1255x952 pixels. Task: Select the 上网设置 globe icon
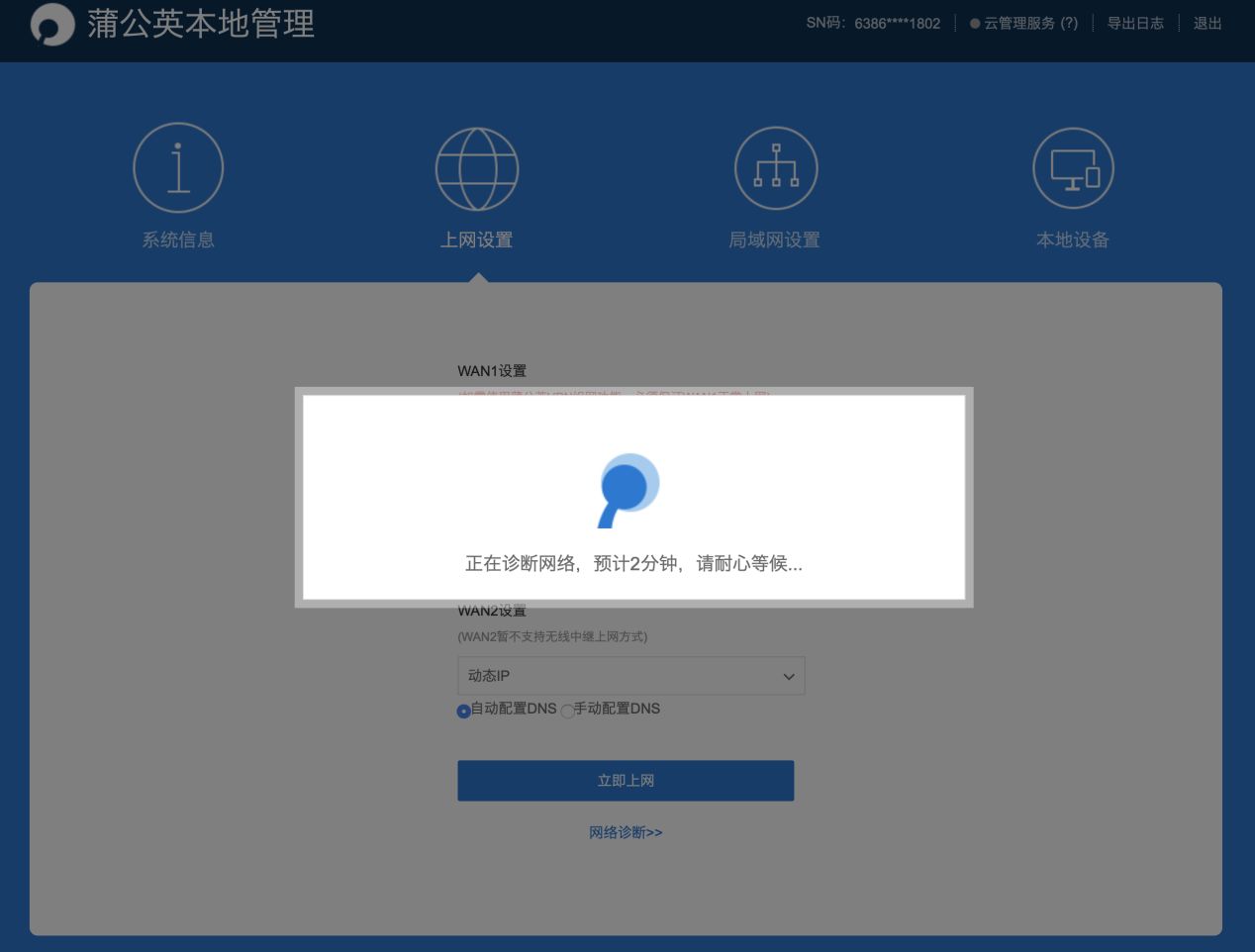[x=477, y=169]
